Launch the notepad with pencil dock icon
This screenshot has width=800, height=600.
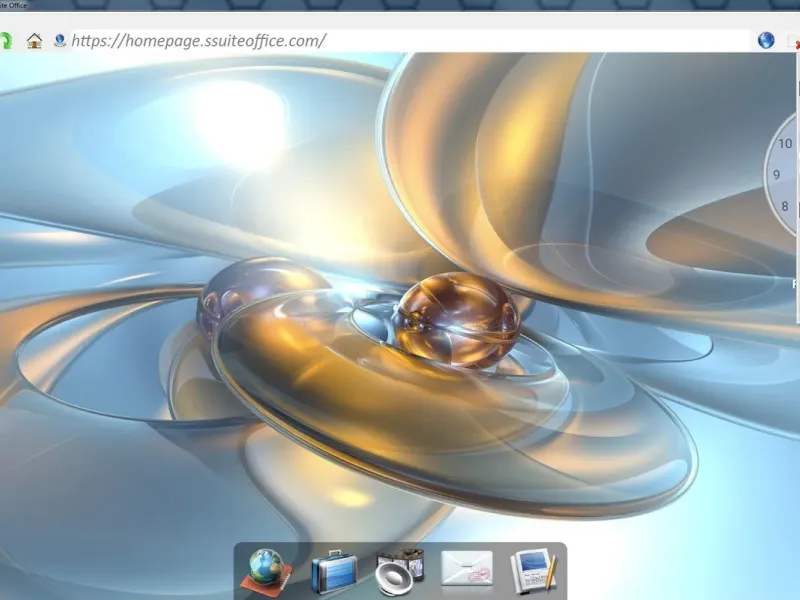tap(533, 572)
